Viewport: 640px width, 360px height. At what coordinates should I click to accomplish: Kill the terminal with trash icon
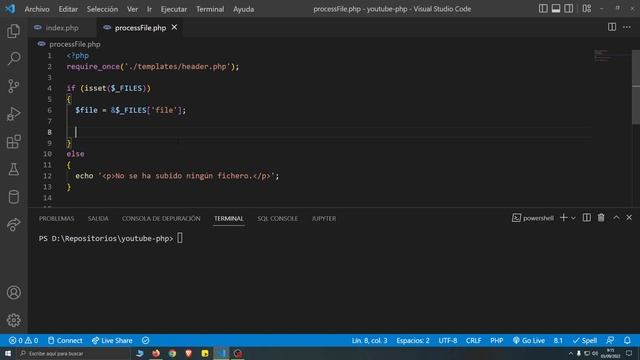point(601,218)
